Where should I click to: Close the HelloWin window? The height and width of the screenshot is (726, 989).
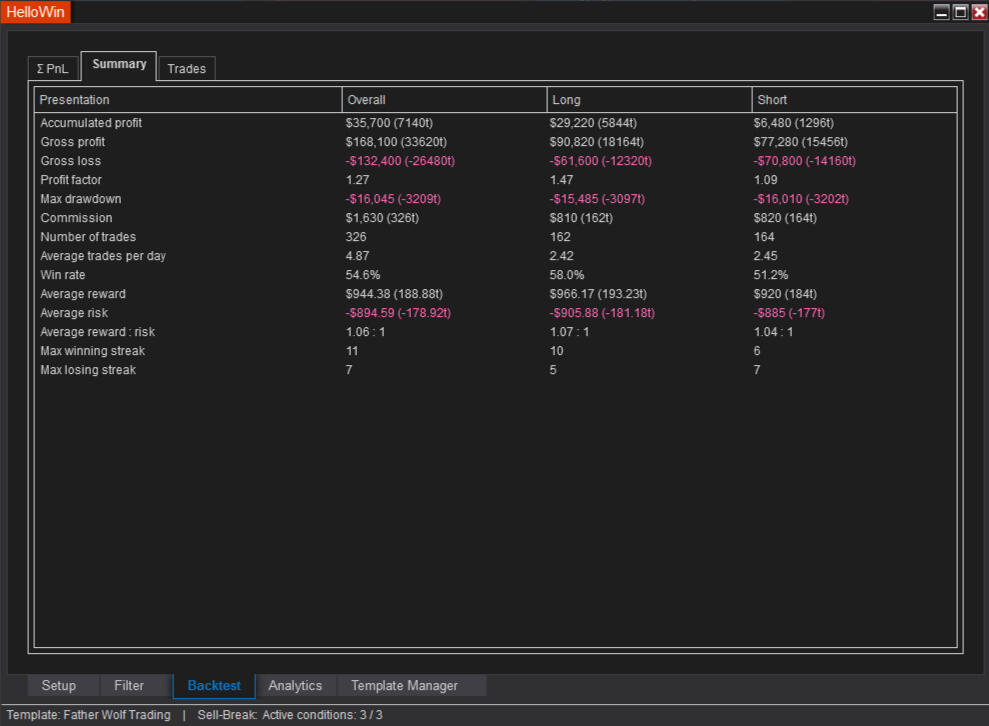[978, 12]
